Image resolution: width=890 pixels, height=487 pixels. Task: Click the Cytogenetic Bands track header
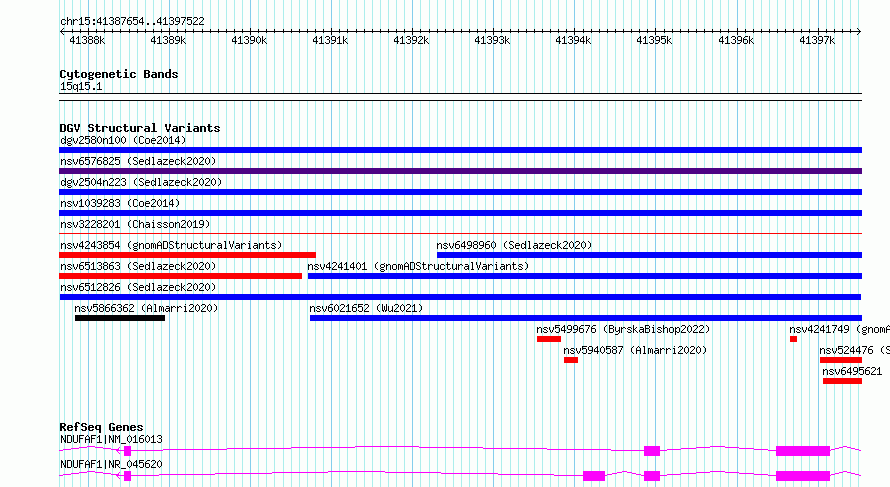(119, 74)
